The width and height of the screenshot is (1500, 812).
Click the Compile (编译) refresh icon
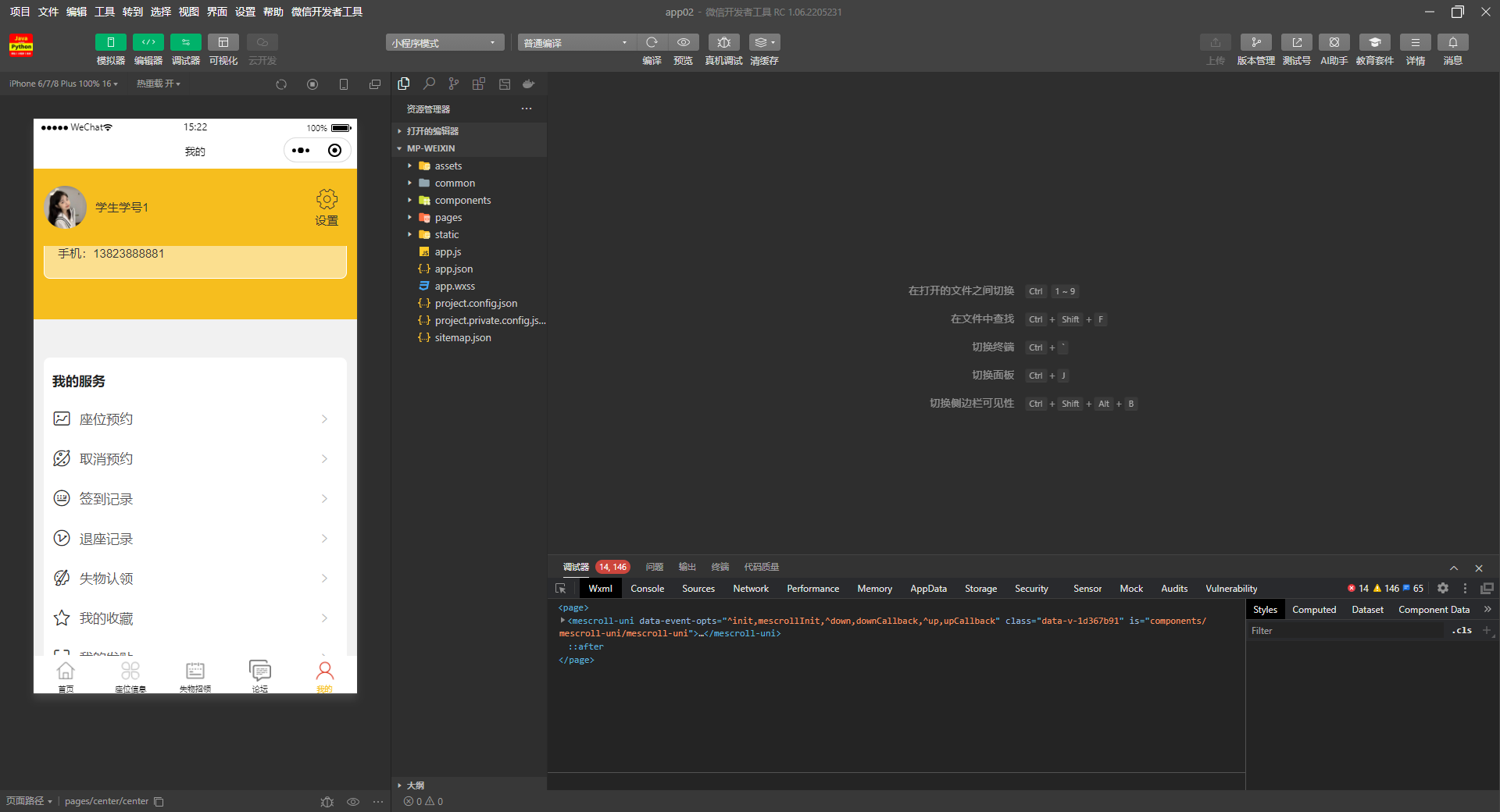652,42
